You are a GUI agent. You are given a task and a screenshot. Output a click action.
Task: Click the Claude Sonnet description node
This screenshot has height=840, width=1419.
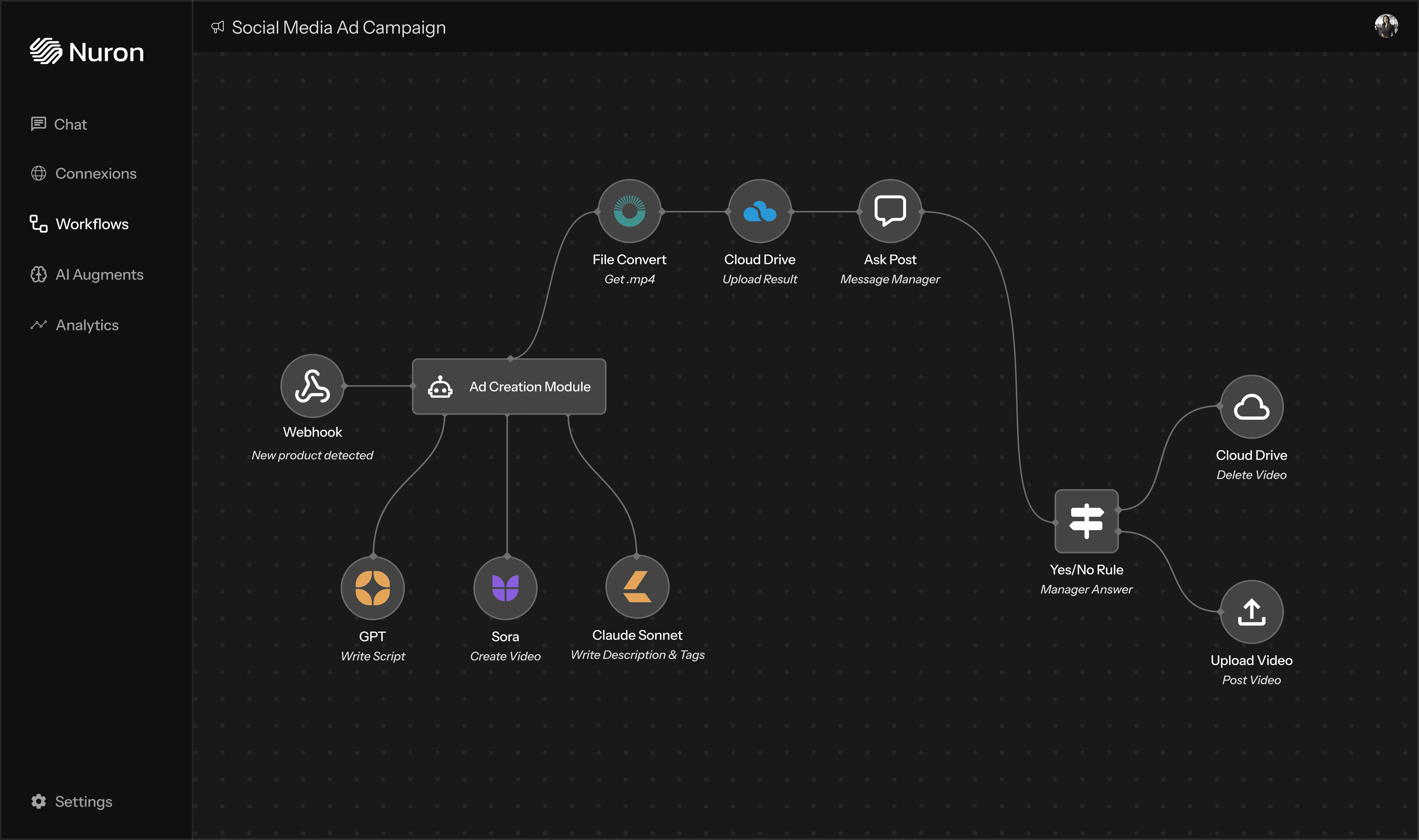pos(637,587)
